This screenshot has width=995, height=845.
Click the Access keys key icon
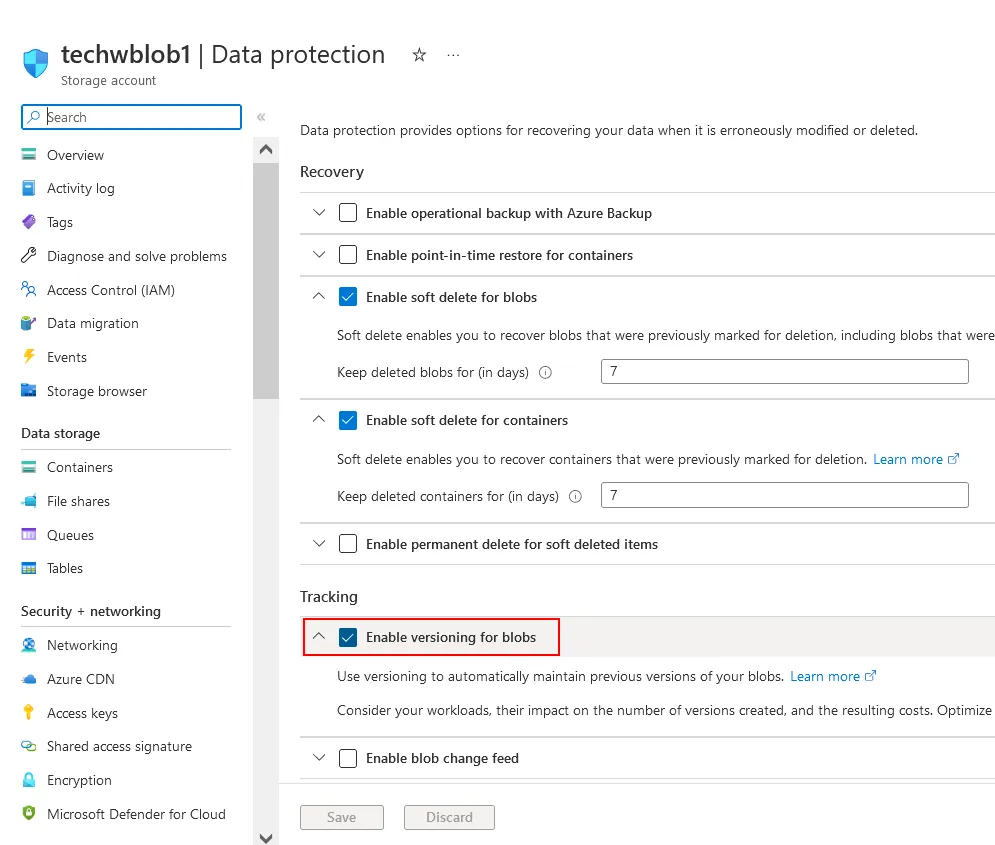coord(28,713)
